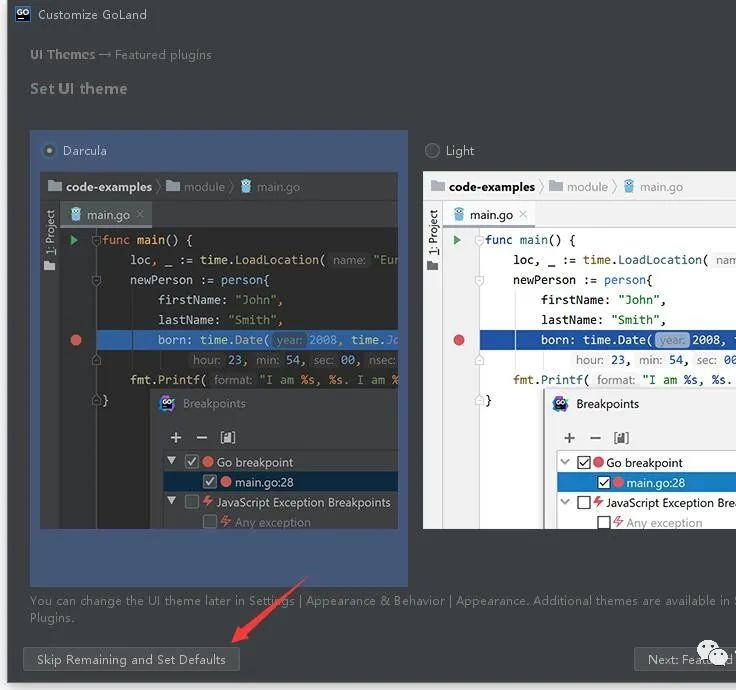Toggle main.go:28 checkbox in Light preview
The height and width of the screenshot is (690, 736).
point(604,483)
